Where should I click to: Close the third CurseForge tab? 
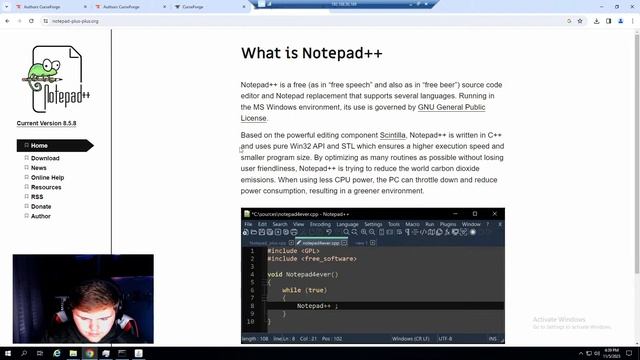click(x=244, y=7)
